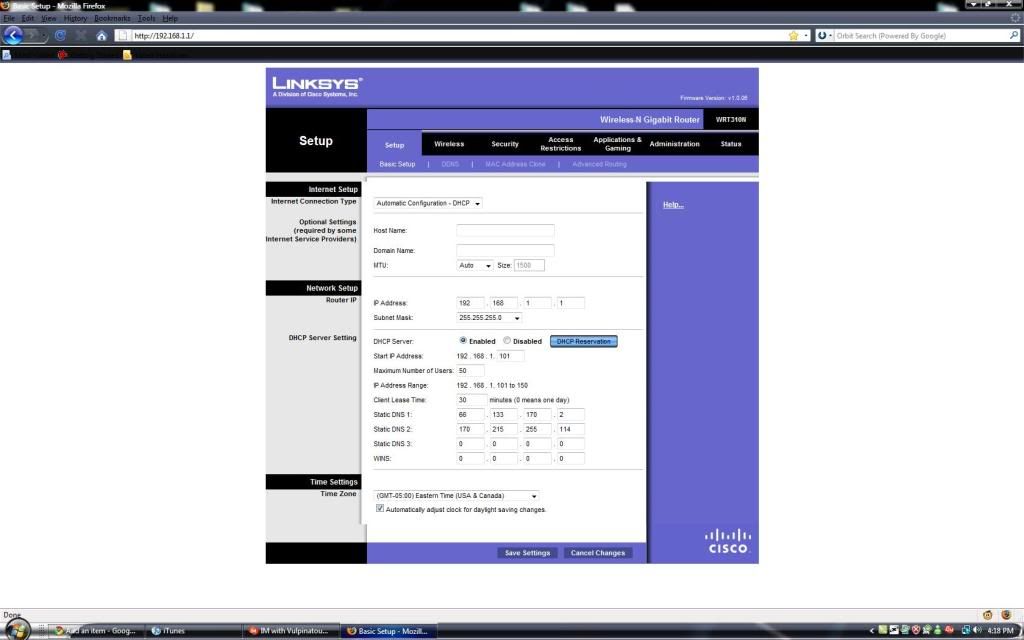Click the DHCP Reservation button
Viewport: 1024px width, 640px height.
[583, 341]
